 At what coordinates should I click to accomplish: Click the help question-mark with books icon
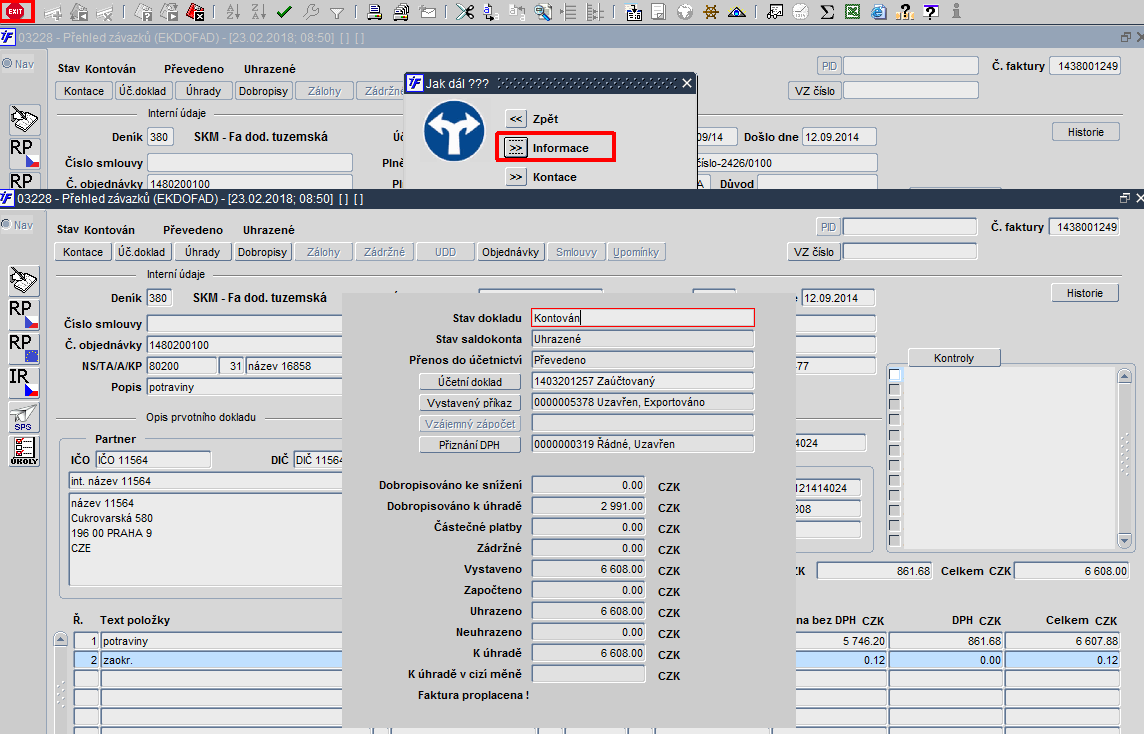(x=905, y=11)
